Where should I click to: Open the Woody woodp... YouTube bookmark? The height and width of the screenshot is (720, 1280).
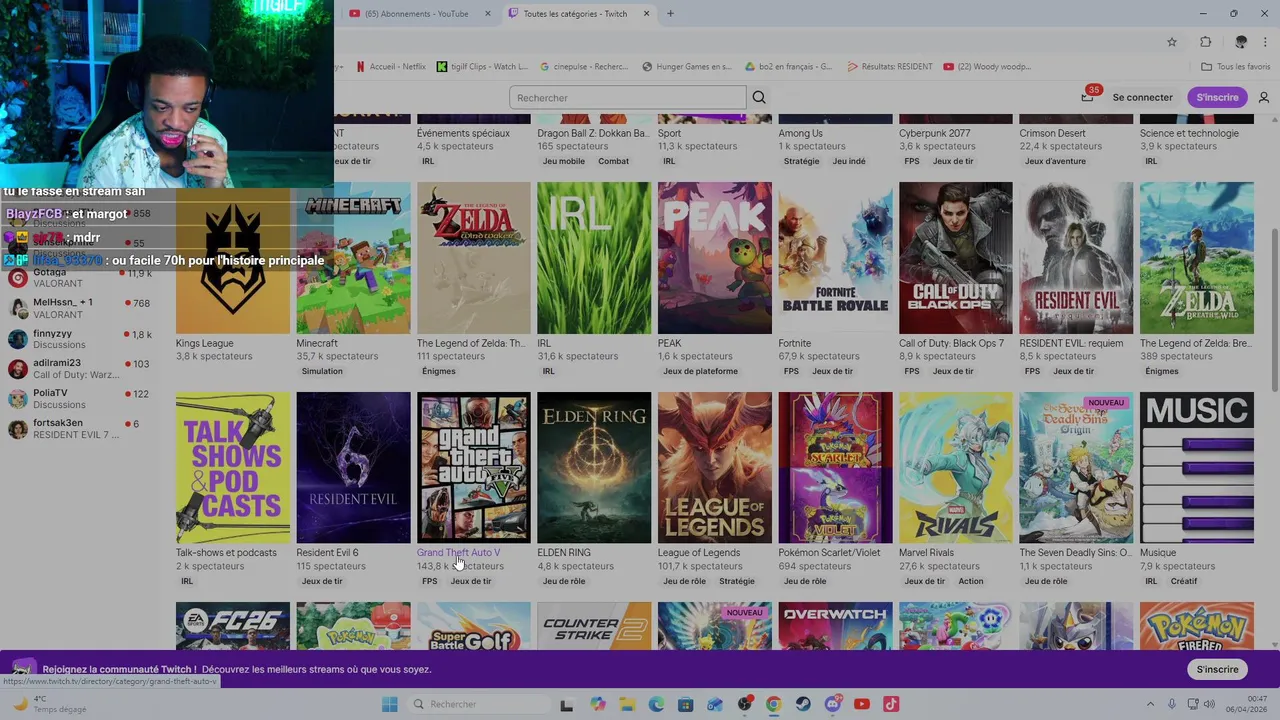coord(987,67)
